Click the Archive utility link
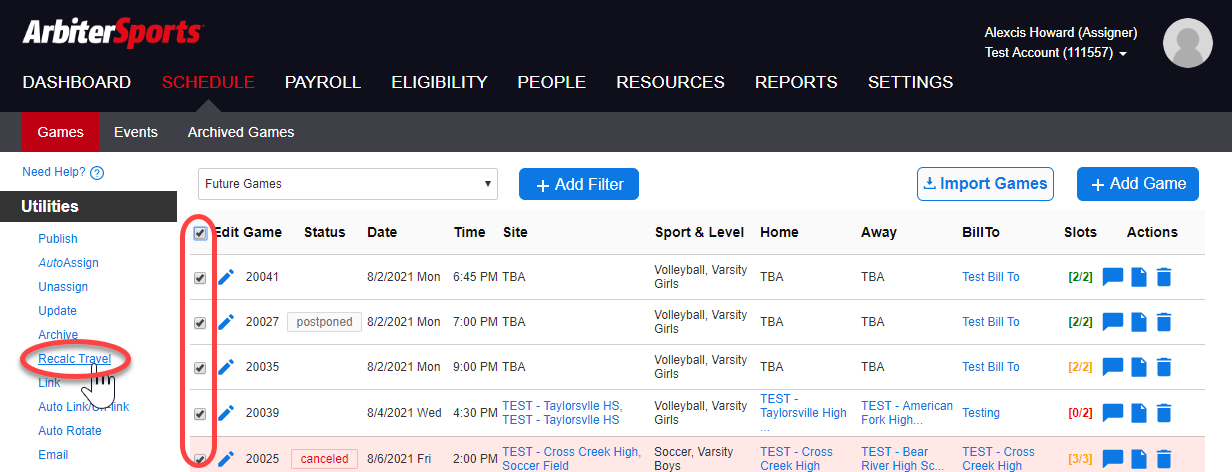This screenshot has height=472, width=1232. (x=58, y=335)
